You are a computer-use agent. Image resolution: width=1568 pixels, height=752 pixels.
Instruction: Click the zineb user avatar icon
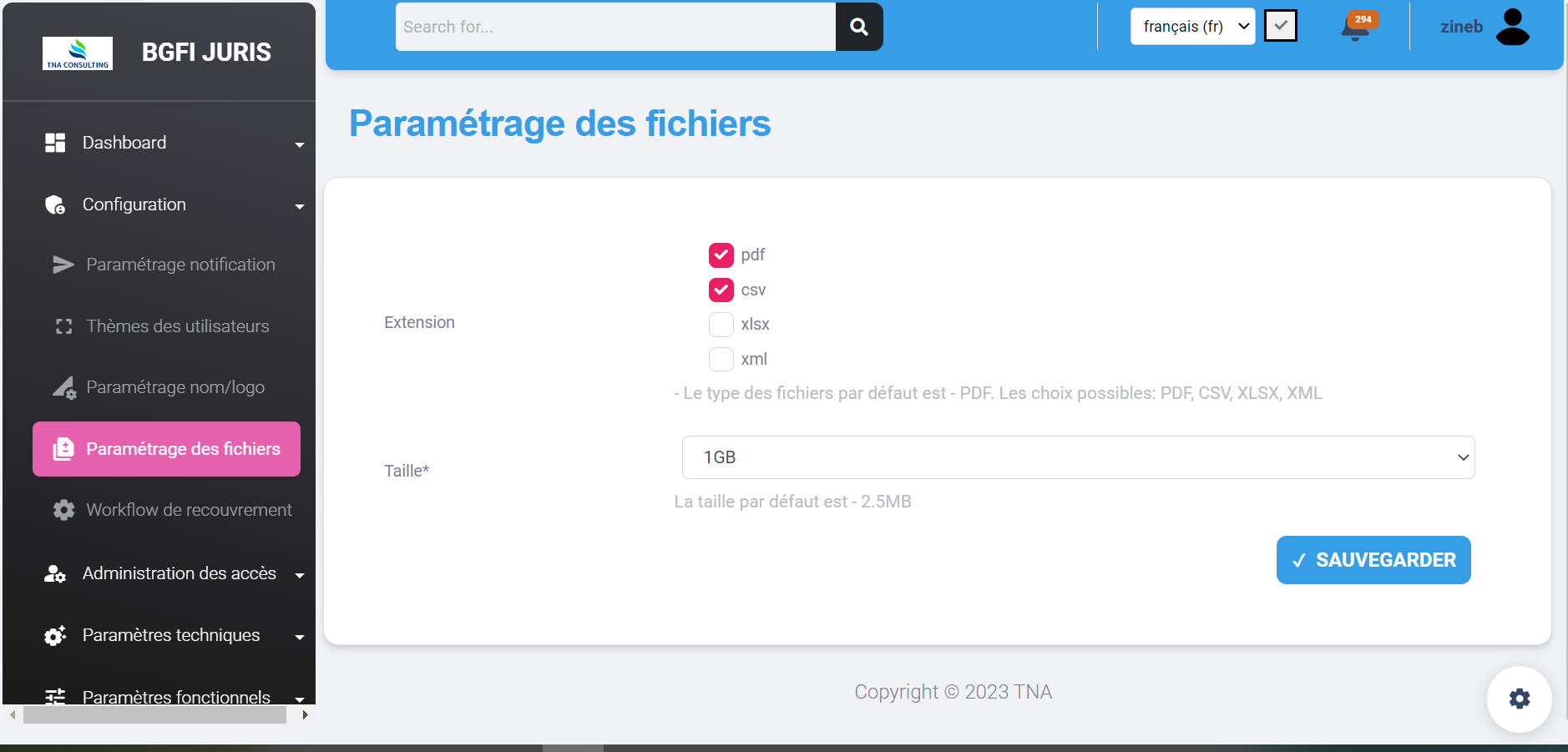(x=1512, y=27)
